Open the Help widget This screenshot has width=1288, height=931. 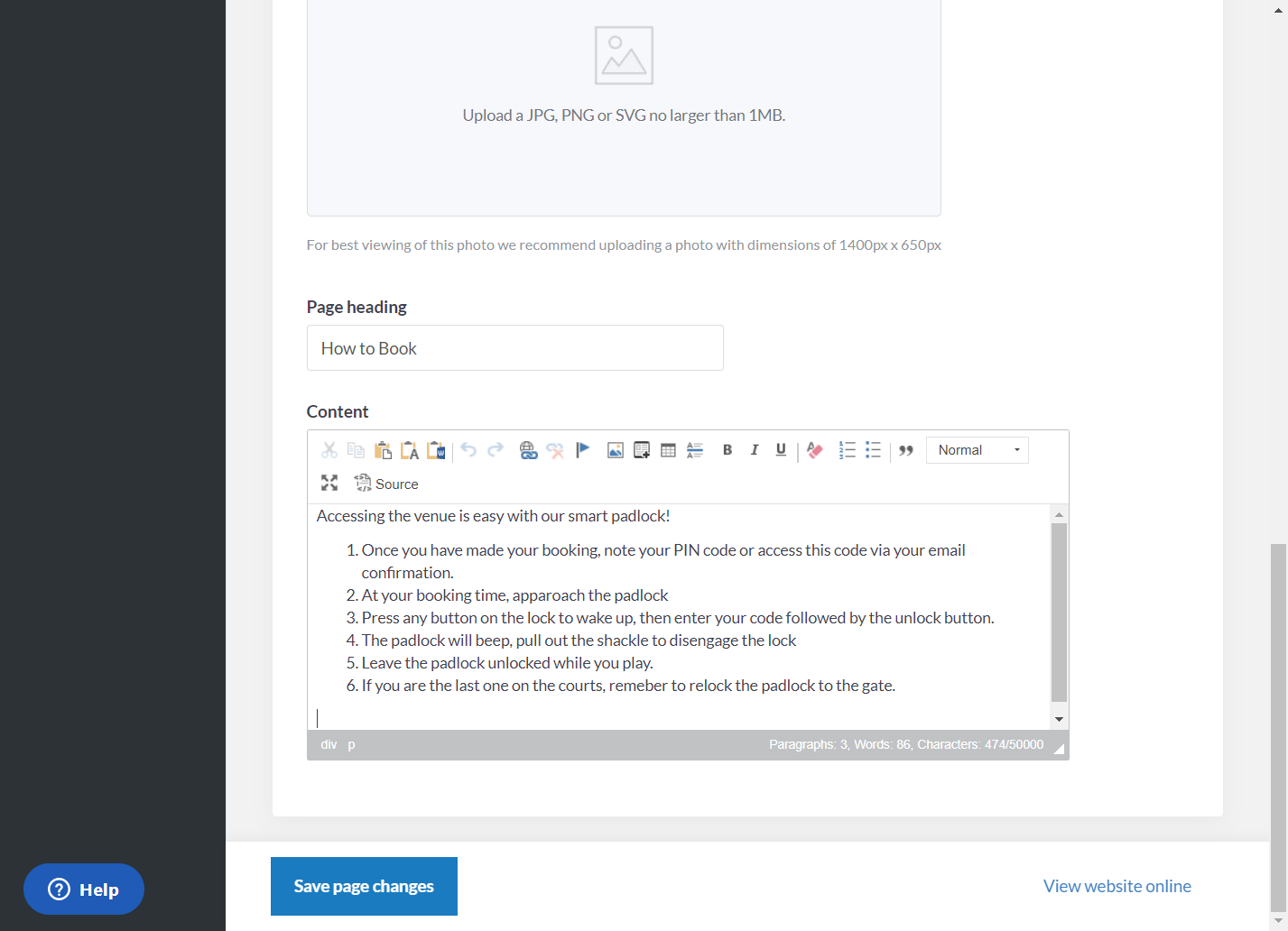[84, 890]
